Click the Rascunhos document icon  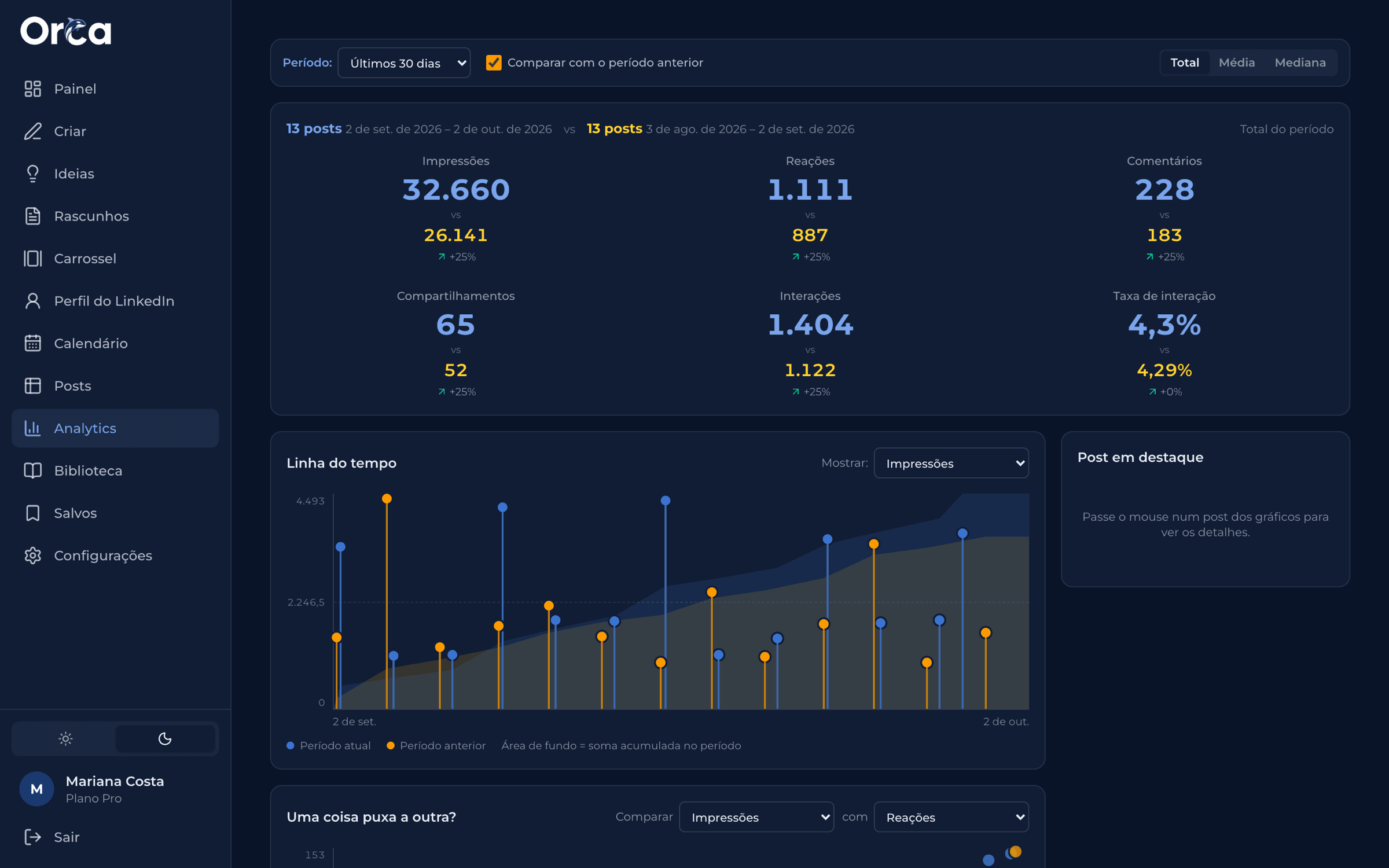[33, 216]
